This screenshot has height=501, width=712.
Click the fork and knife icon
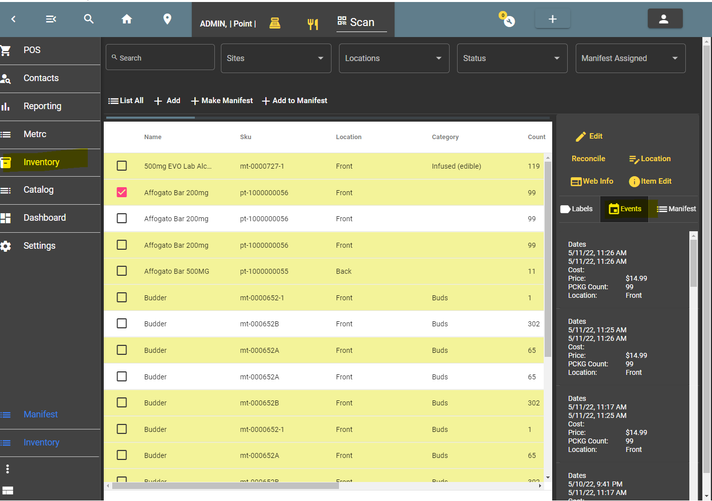click(312, 24)
